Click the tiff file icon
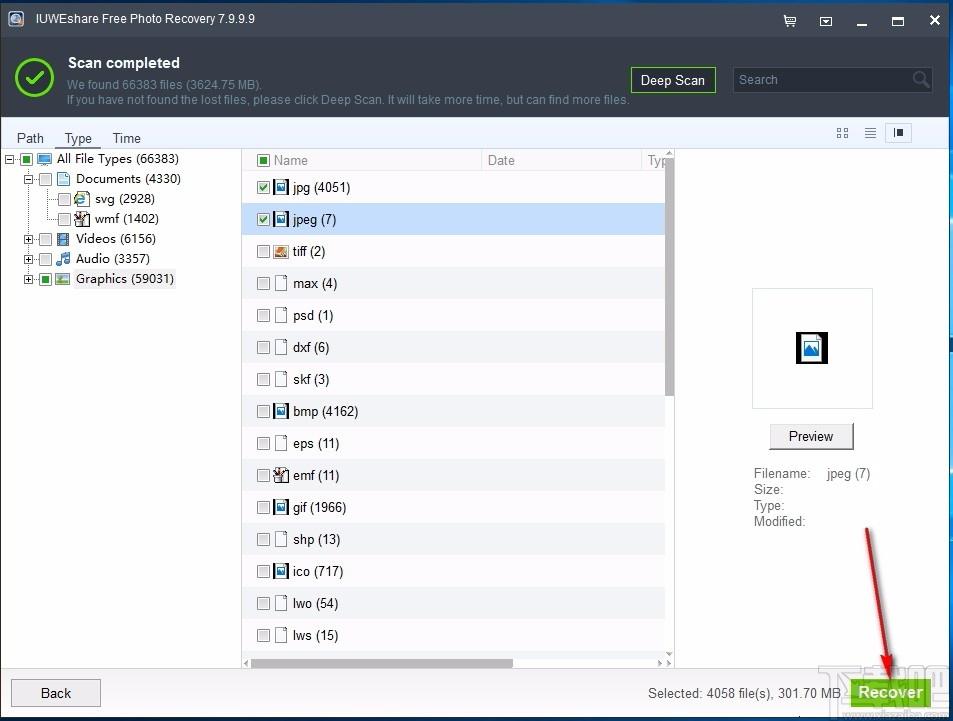The width and height of the screenshot is (953, 721). pyautogui.click(x=281, y=251)
